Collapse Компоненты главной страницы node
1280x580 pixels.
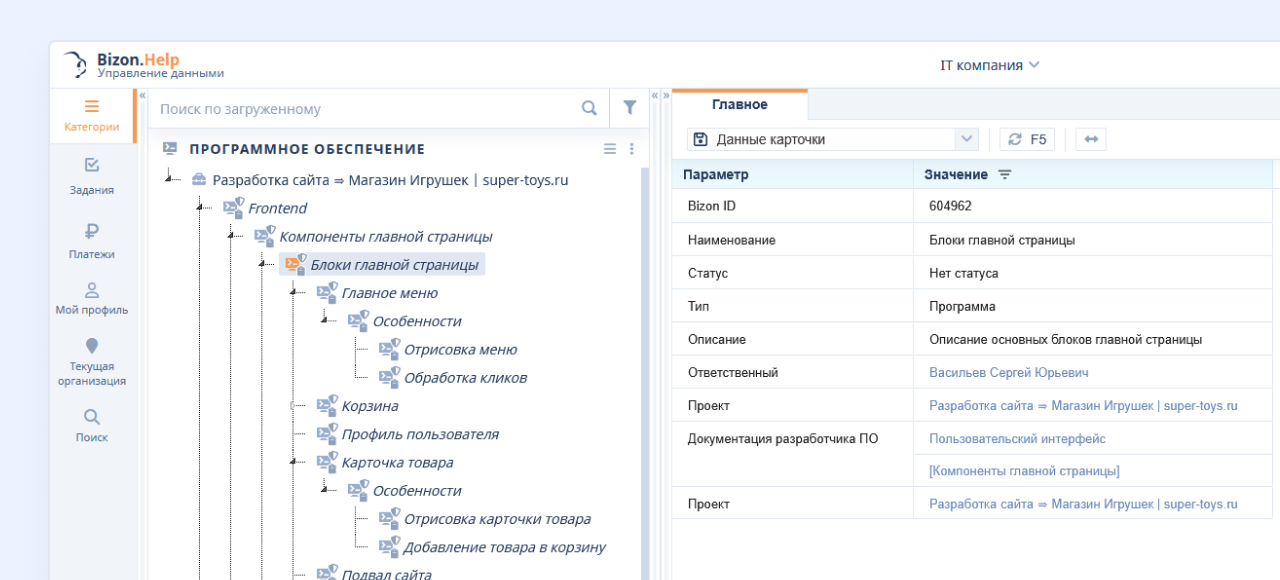[232, 236]
